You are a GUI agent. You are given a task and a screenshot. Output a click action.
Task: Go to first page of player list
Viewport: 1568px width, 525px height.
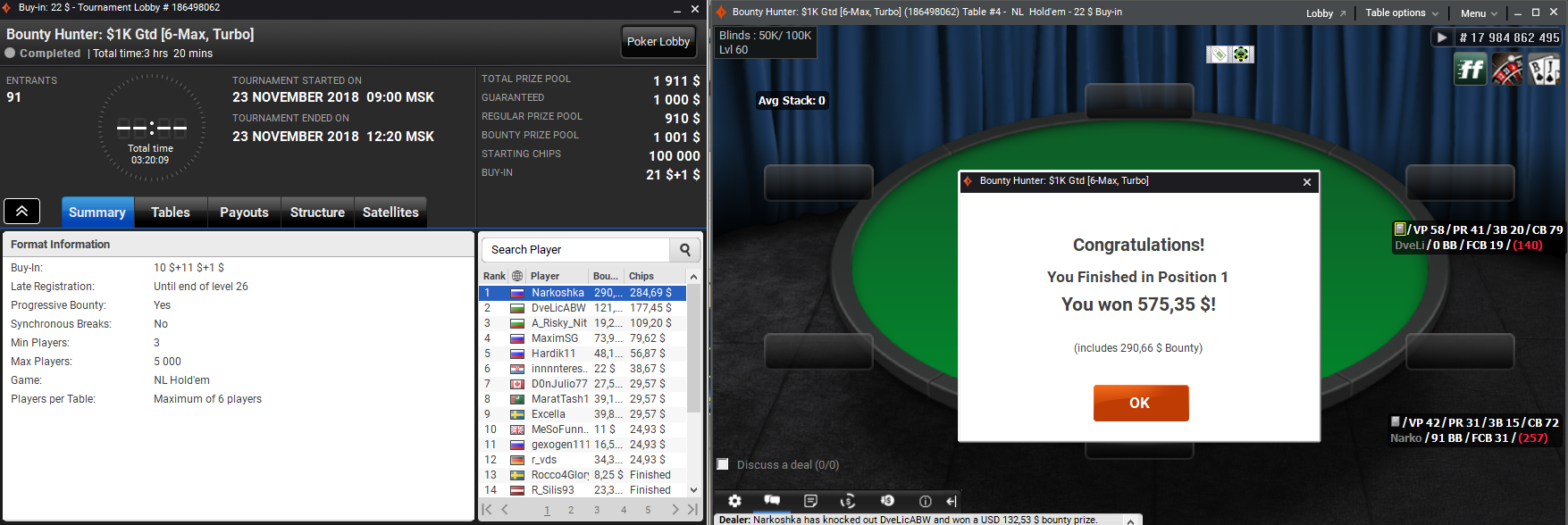coord(487,510)
